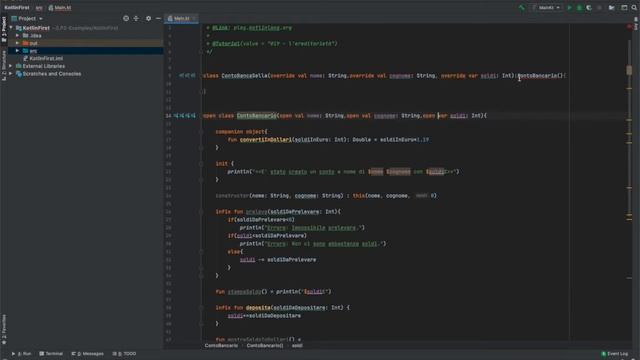640x360 pixels.
Task: Open Project Structure from the top toolbar
Action: click(611, 7)
